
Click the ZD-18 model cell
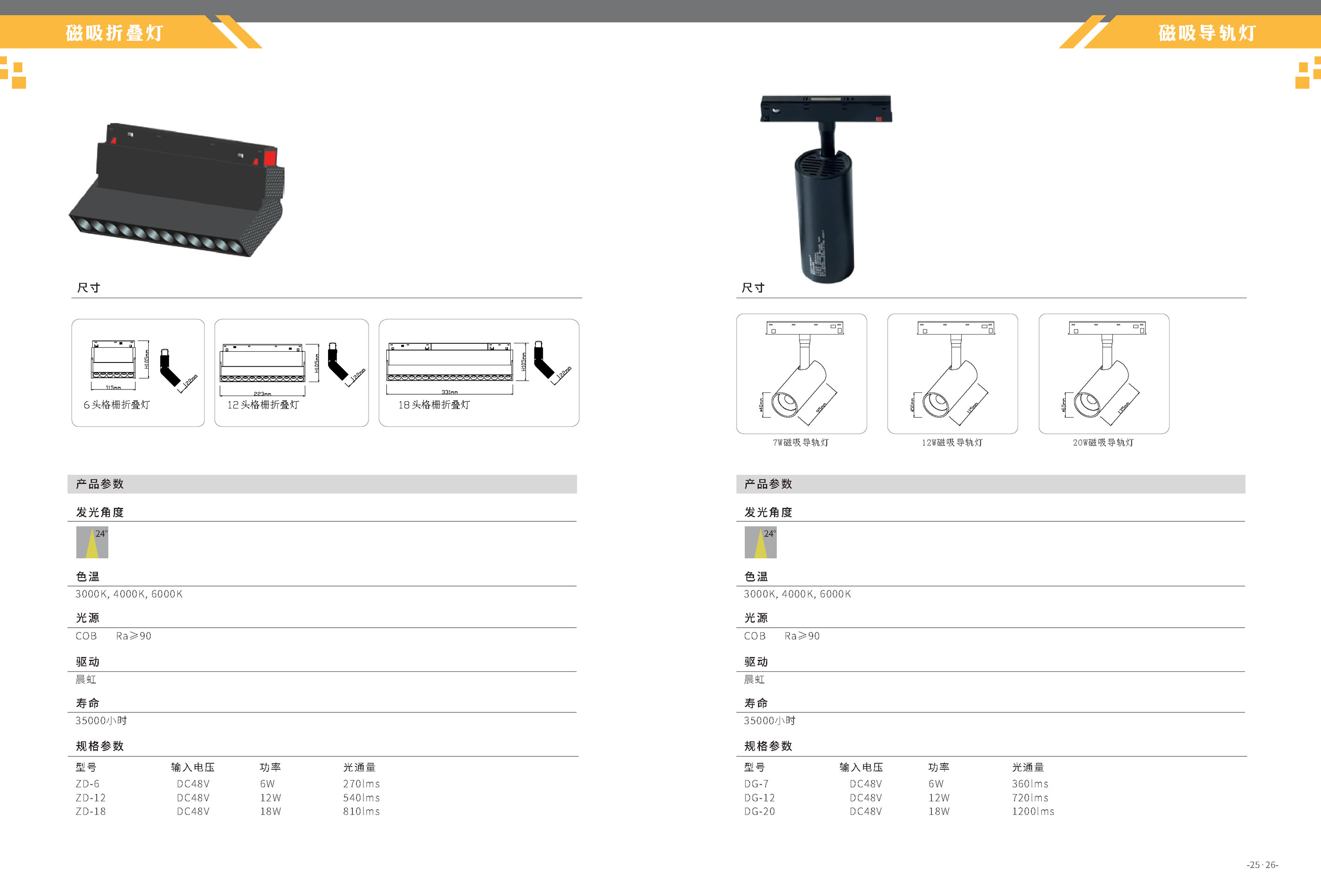click(90, 811)
